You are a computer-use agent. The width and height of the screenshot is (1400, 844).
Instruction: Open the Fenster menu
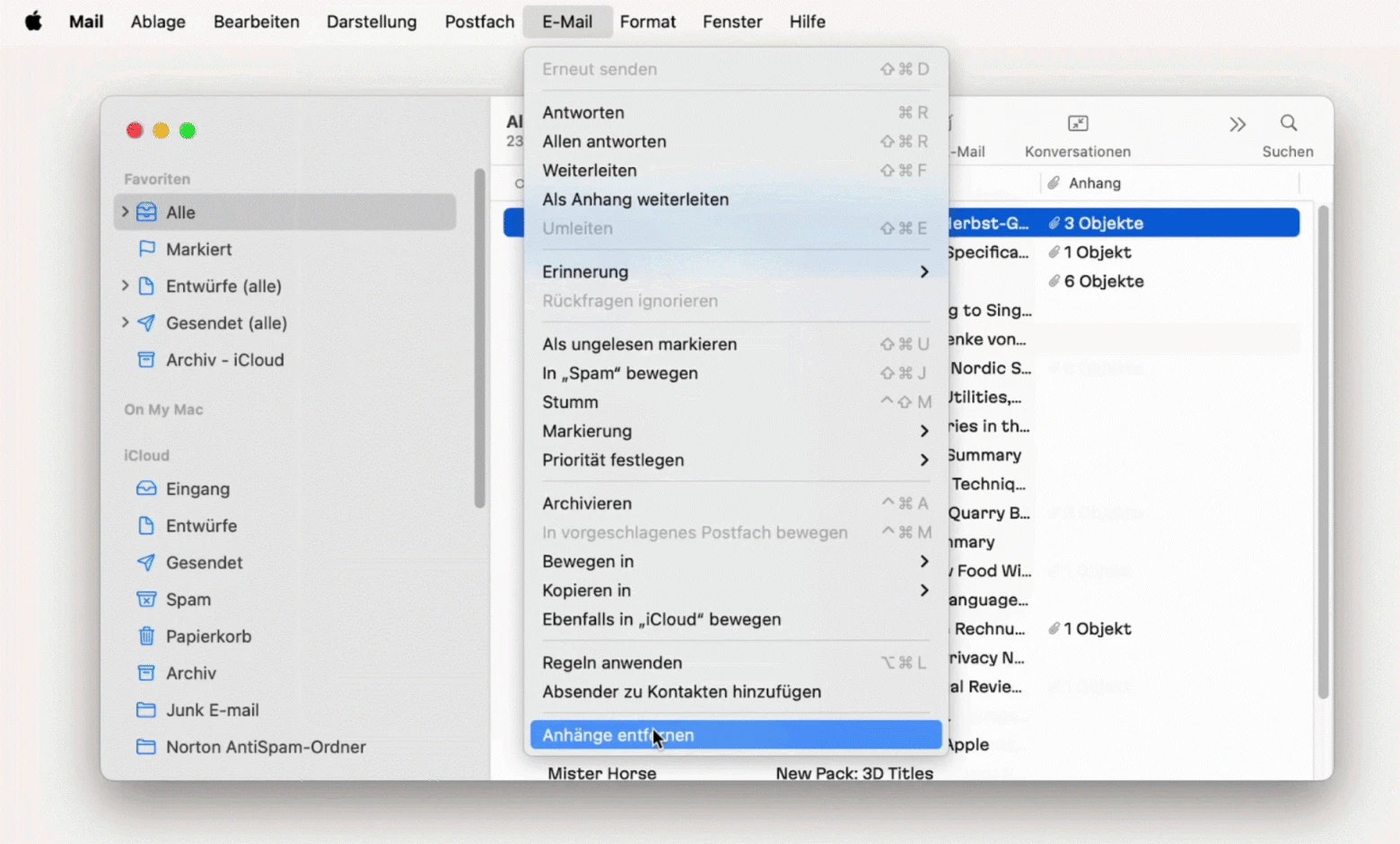pos(732,22)
